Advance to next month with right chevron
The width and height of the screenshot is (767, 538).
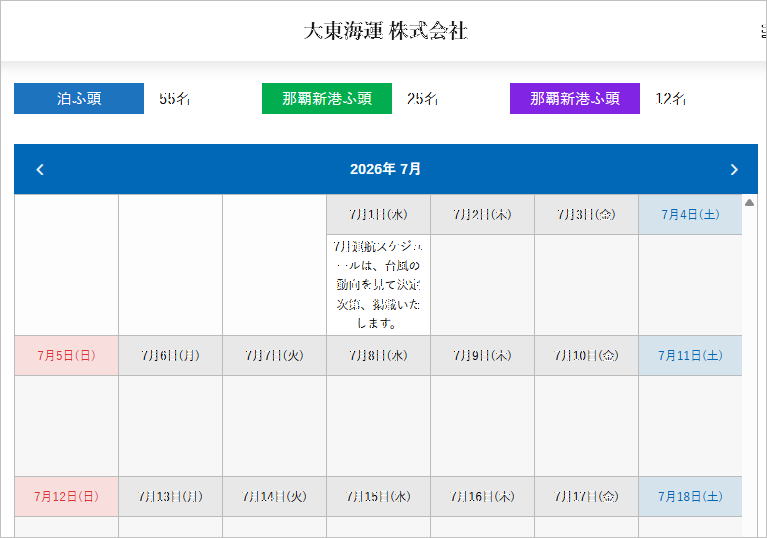[734, 170]
